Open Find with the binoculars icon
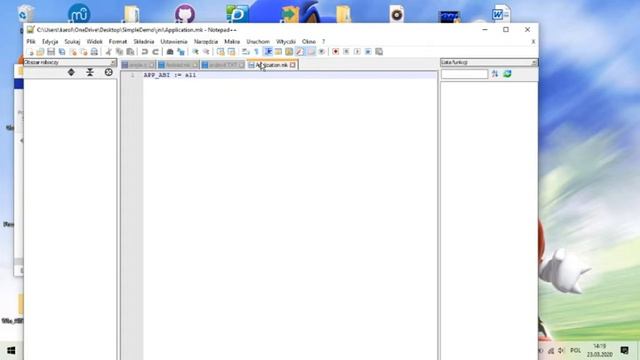Image resolution: width=640 pixels, height=360 pixels. click(170, 52)
